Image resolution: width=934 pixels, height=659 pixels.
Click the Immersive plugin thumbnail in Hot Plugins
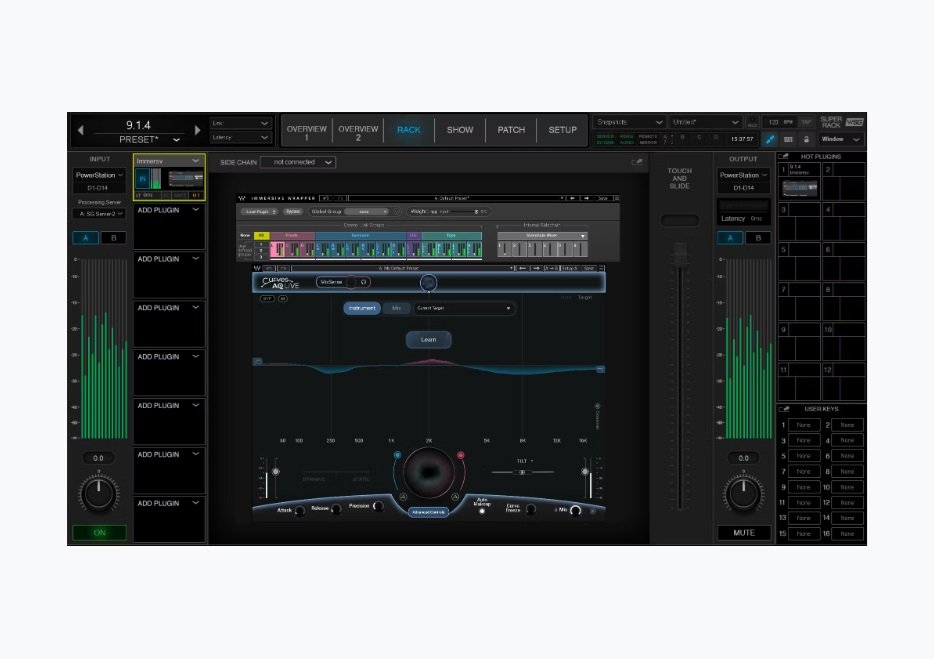click(799, 187)
